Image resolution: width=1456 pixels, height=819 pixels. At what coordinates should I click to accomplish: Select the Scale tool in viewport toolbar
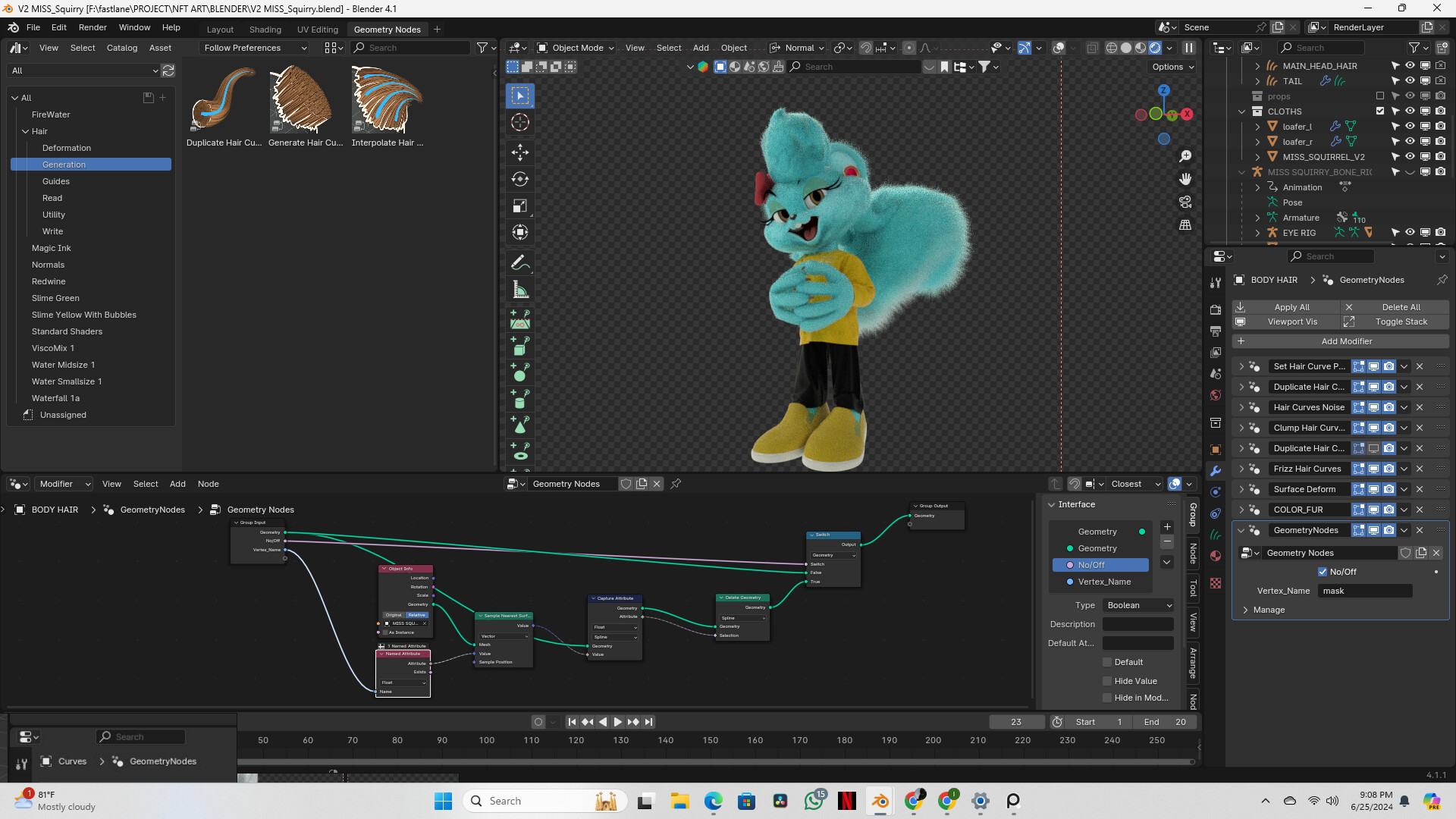pos(520,206)
